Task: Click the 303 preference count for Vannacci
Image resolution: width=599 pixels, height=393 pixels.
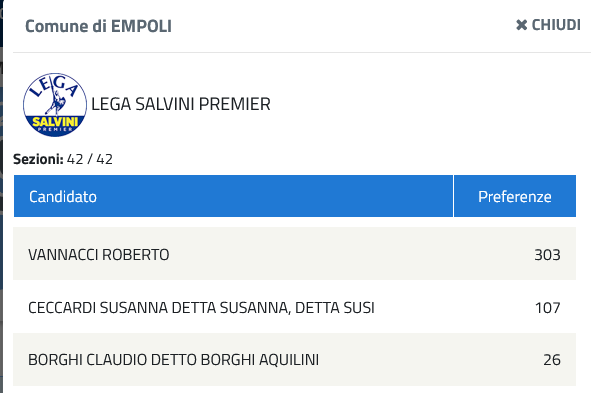Action: coord(547,255)
